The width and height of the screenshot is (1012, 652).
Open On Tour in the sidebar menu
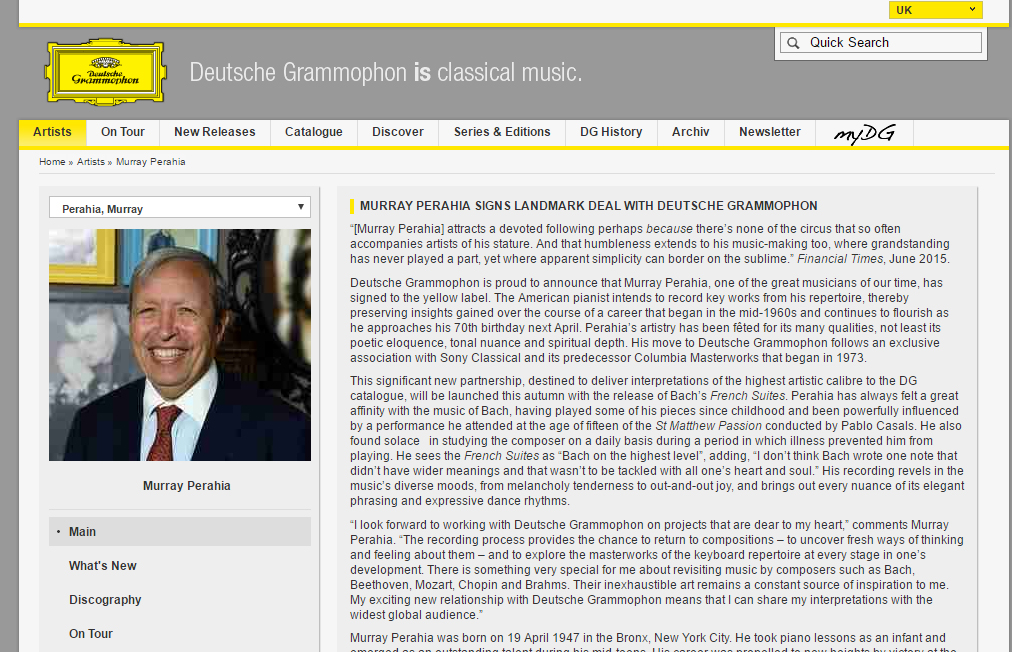click(x=91, y=634)
